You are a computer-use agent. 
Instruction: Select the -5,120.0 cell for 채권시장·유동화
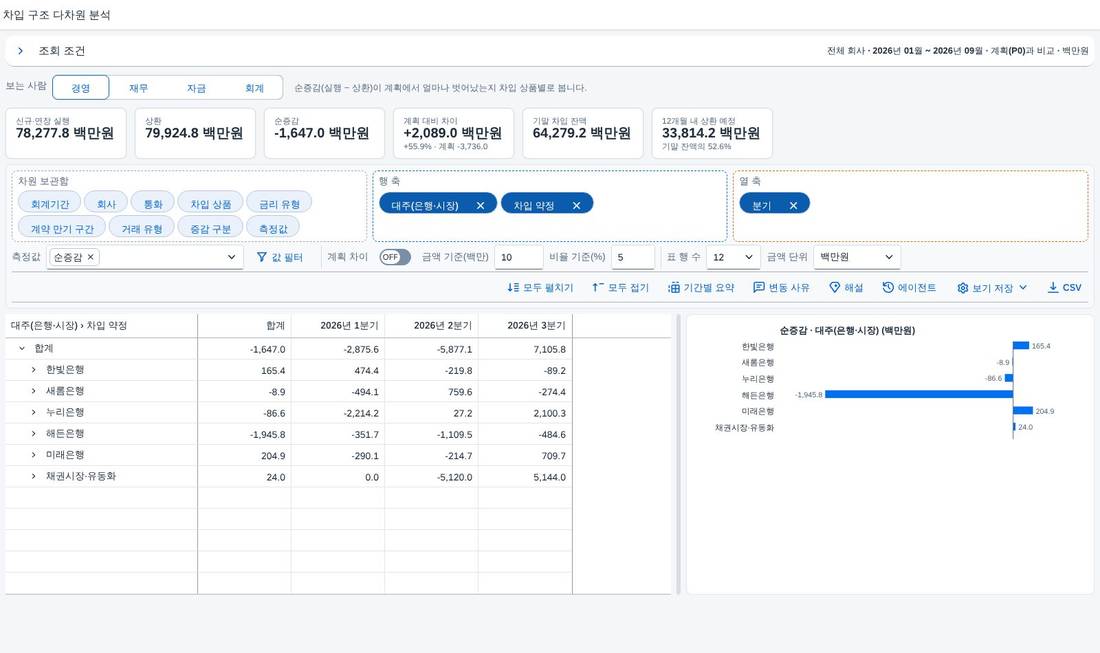pos(431,477)
